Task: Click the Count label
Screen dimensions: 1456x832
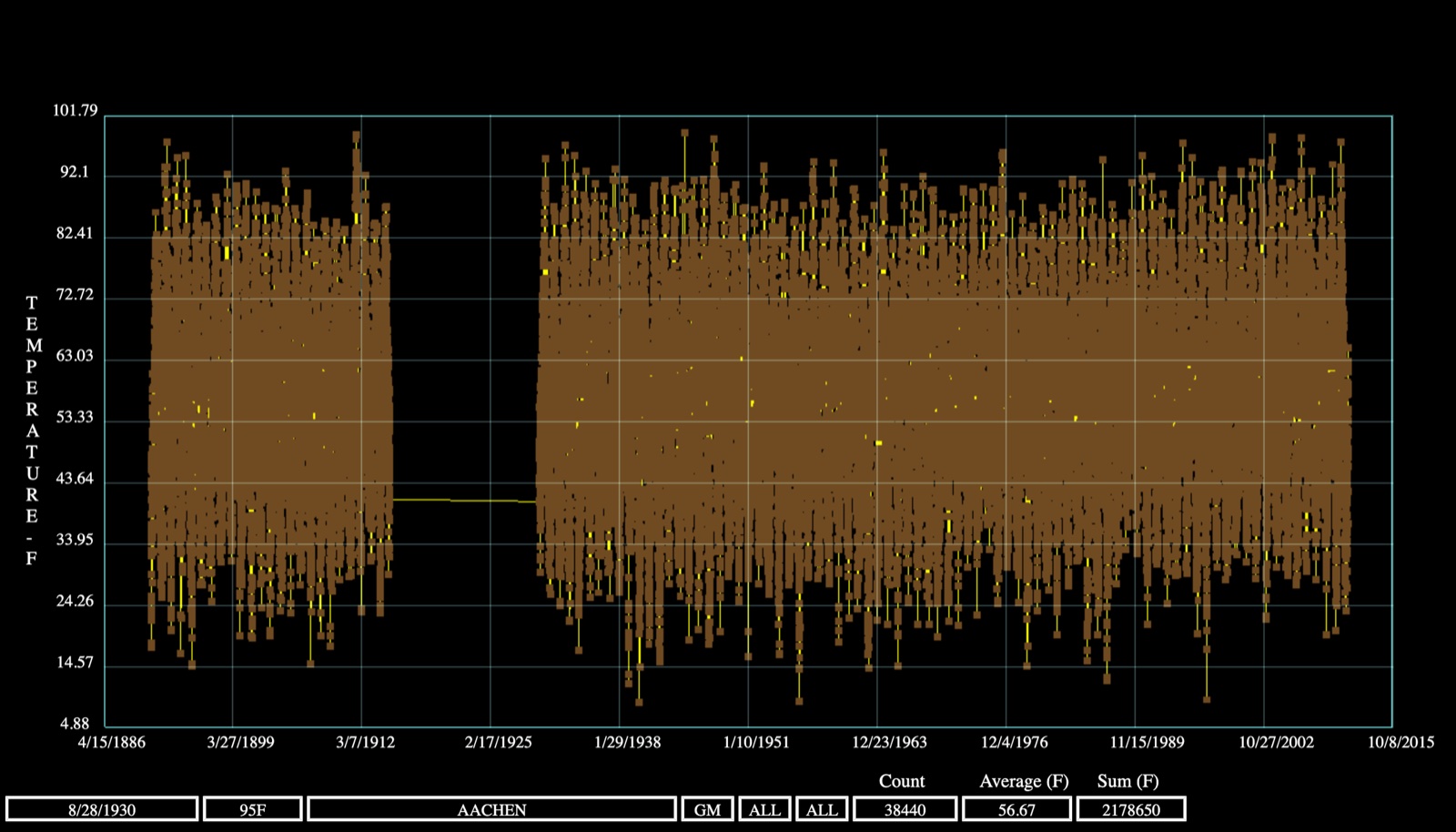Action: (902, 781)
